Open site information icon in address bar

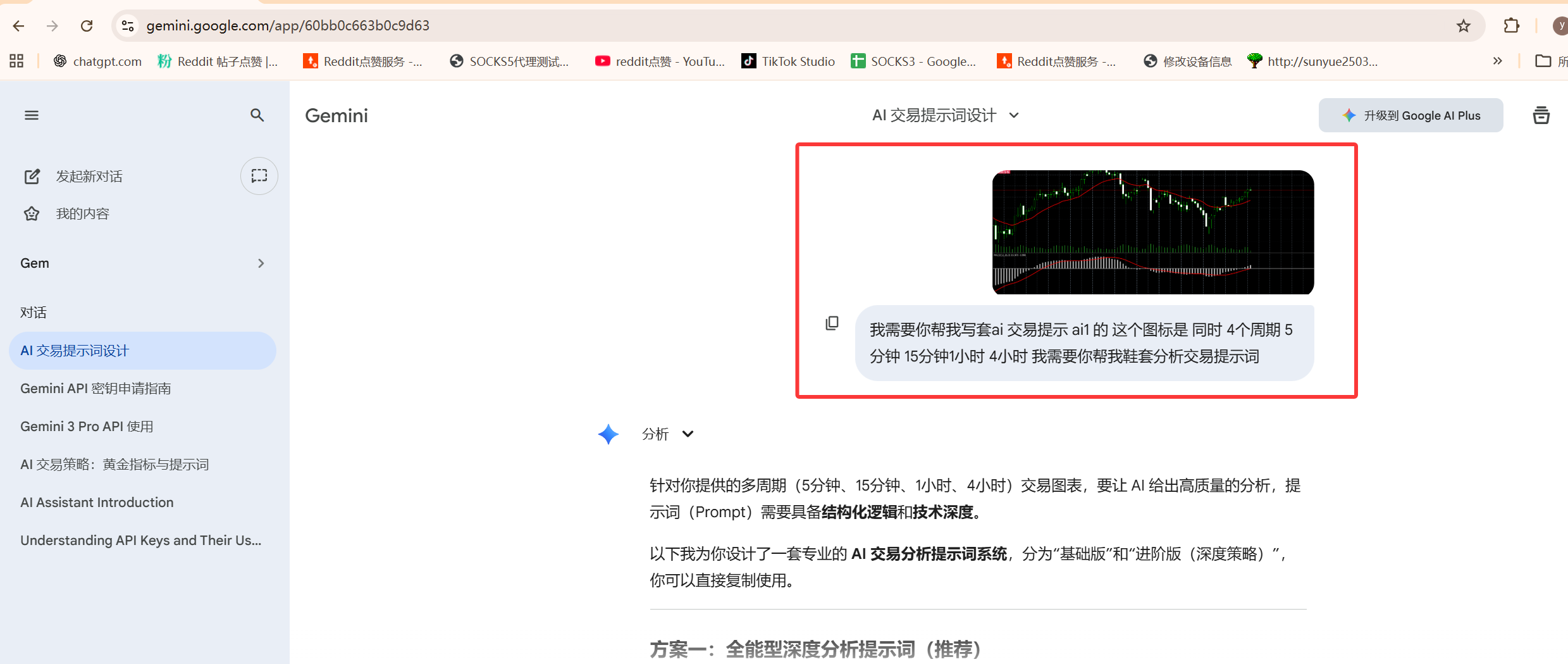click(x=128, y=26)
